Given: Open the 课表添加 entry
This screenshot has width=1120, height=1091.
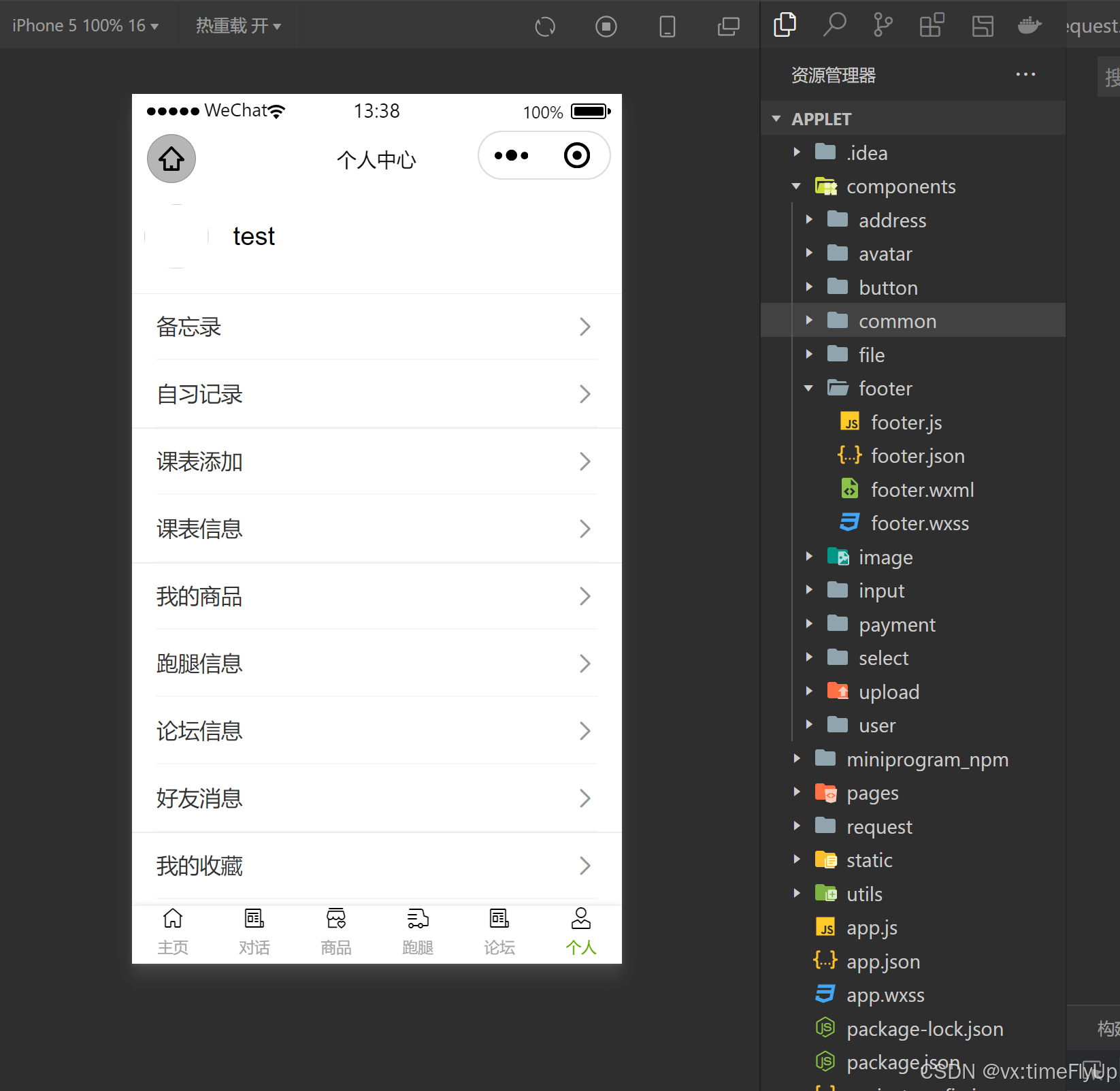Looking at the screenshot, I should [377, 461].
